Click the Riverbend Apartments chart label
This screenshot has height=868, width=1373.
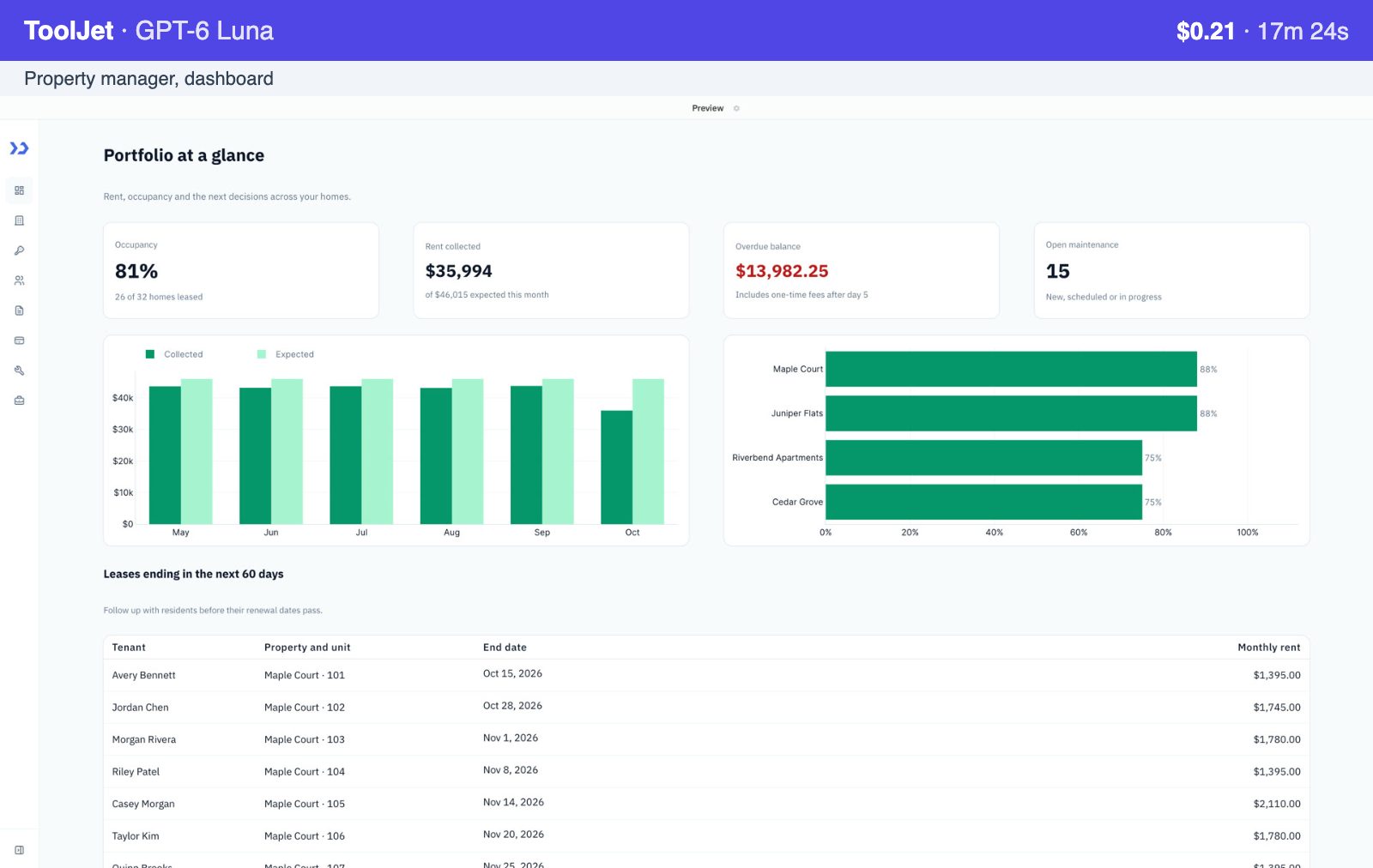tap(777, 458)
